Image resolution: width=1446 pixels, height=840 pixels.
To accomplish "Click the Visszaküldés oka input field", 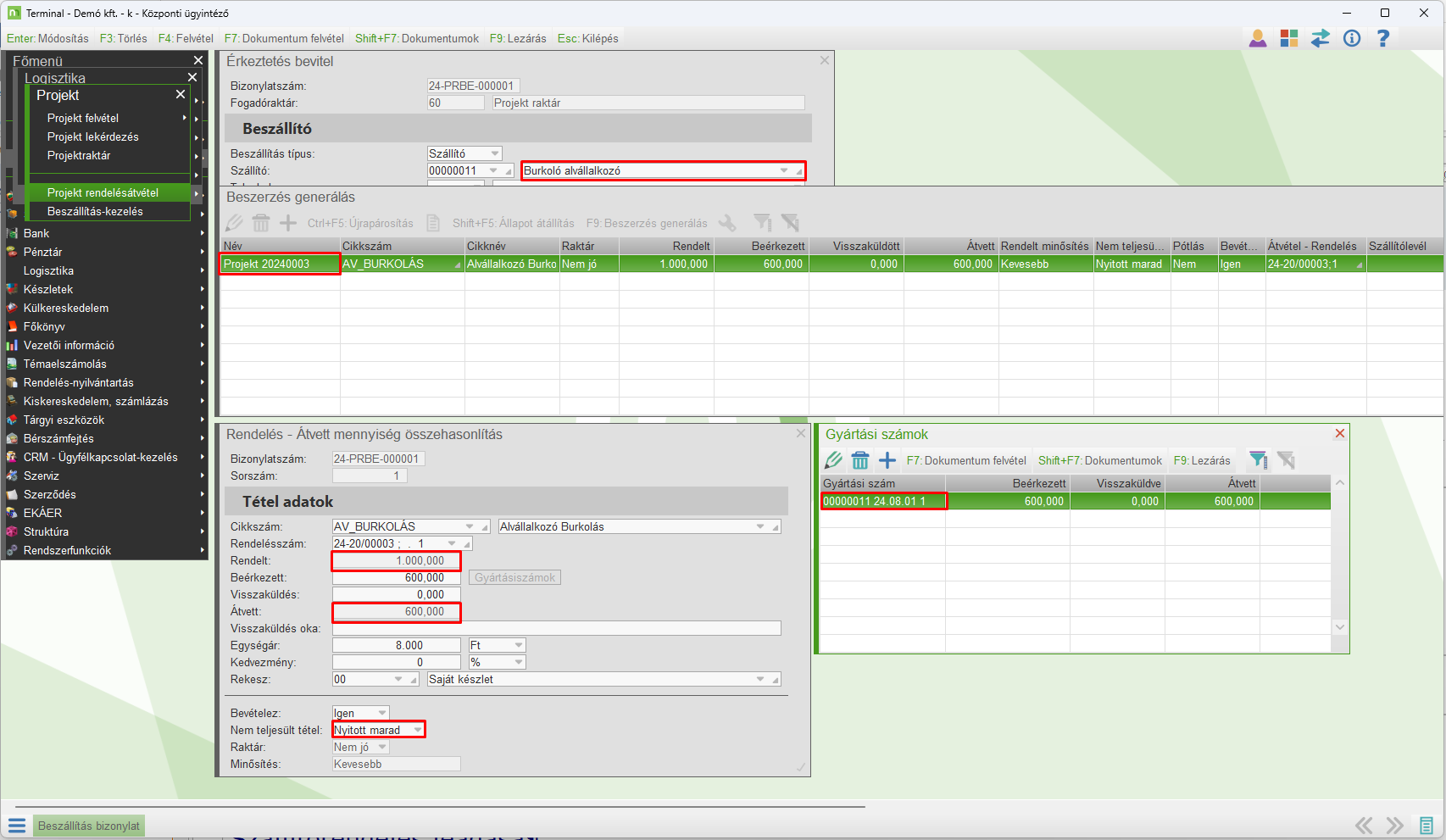I will (x=557, y=628).
